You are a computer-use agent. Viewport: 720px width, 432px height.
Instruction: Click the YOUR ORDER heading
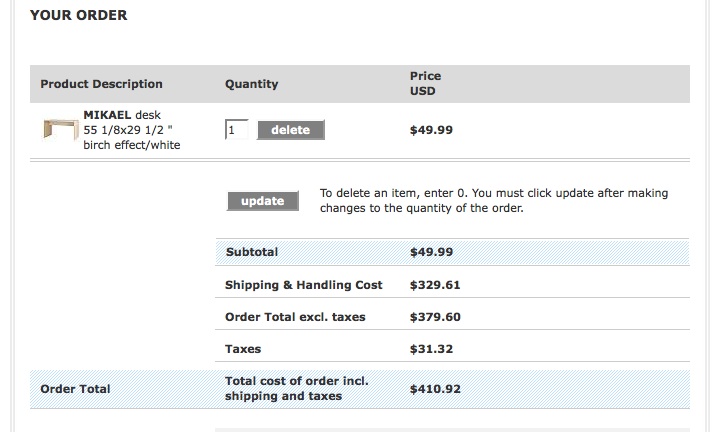(x=79, y=15)
